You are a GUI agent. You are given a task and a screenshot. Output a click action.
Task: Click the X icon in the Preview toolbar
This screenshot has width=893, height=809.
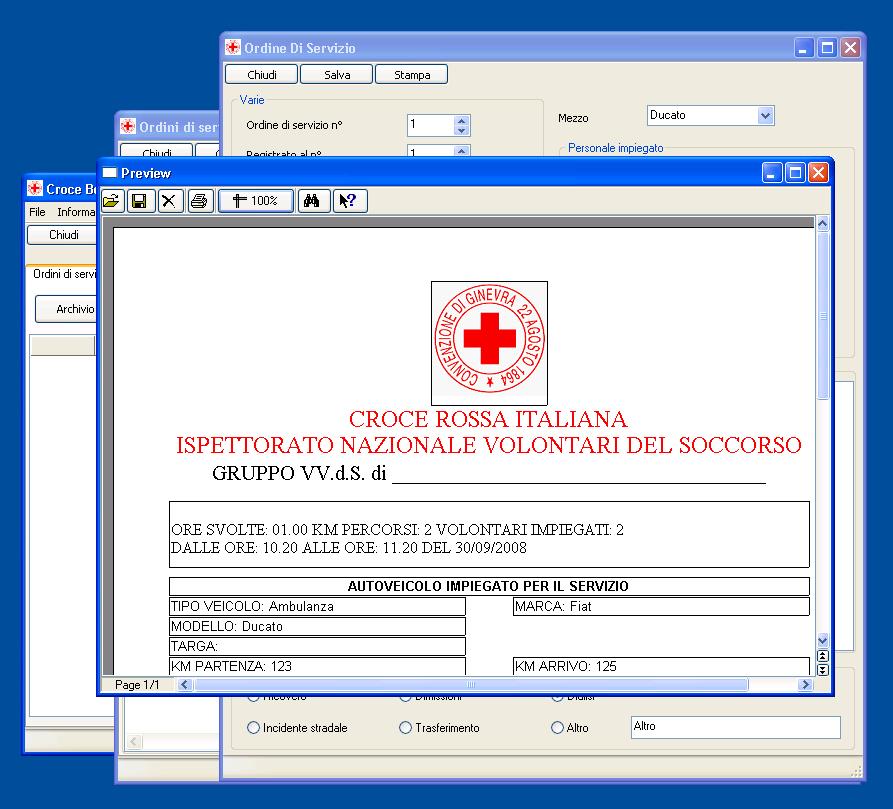click(x=169, y=201)
